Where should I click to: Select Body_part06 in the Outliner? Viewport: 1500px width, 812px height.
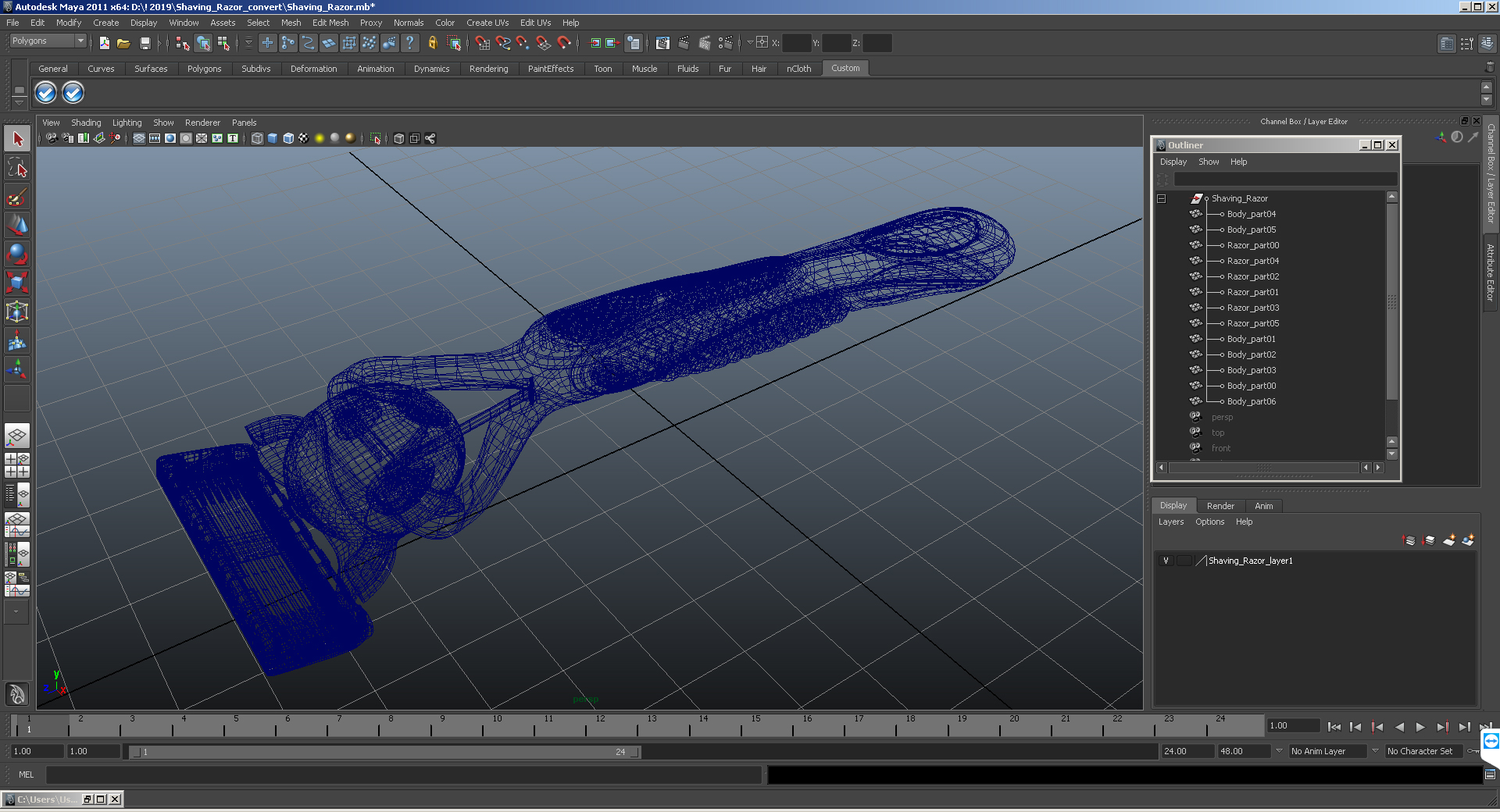pos(1251,401)
